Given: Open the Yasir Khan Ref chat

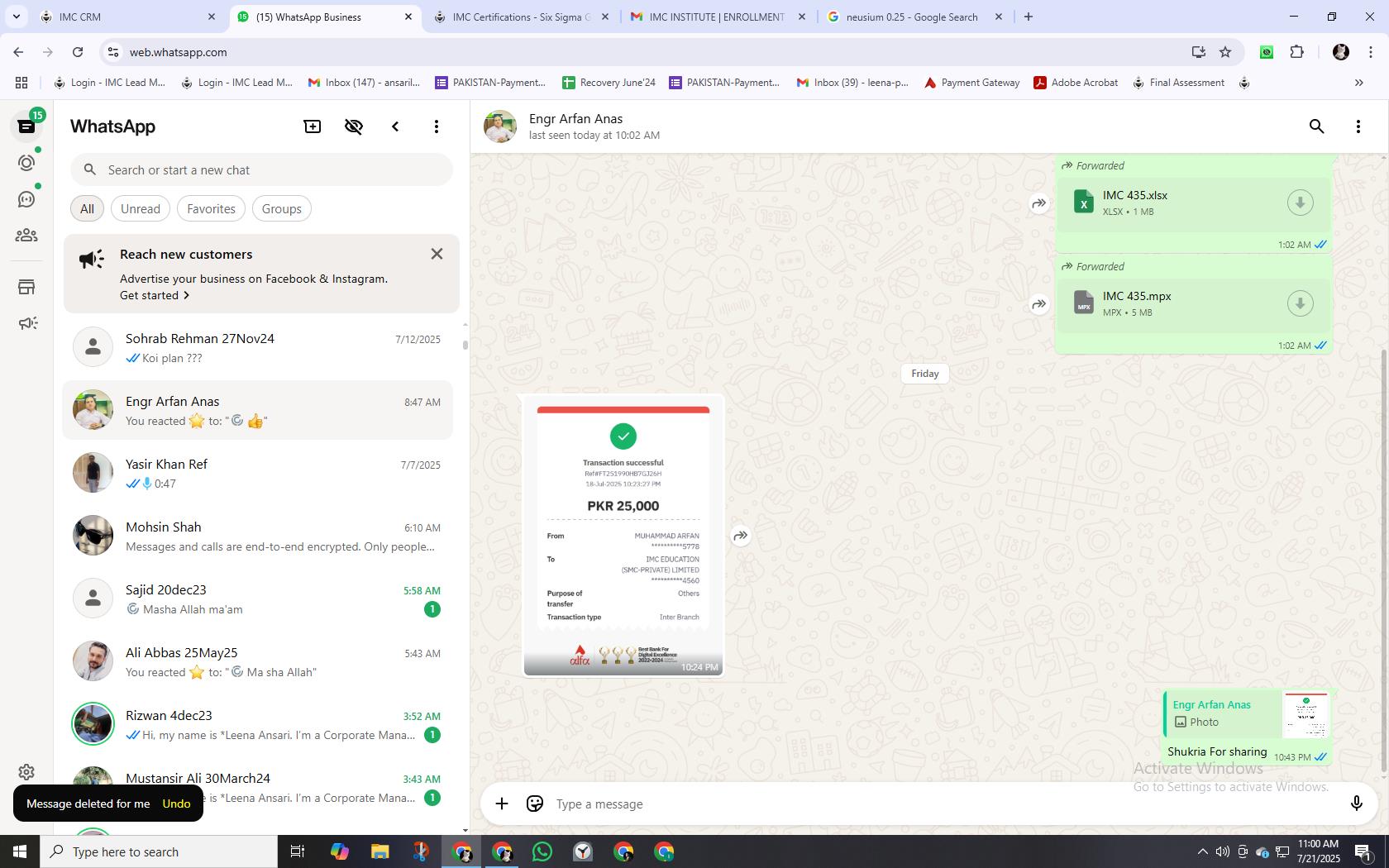Looking at the screenshot, I should coord(258,474).
